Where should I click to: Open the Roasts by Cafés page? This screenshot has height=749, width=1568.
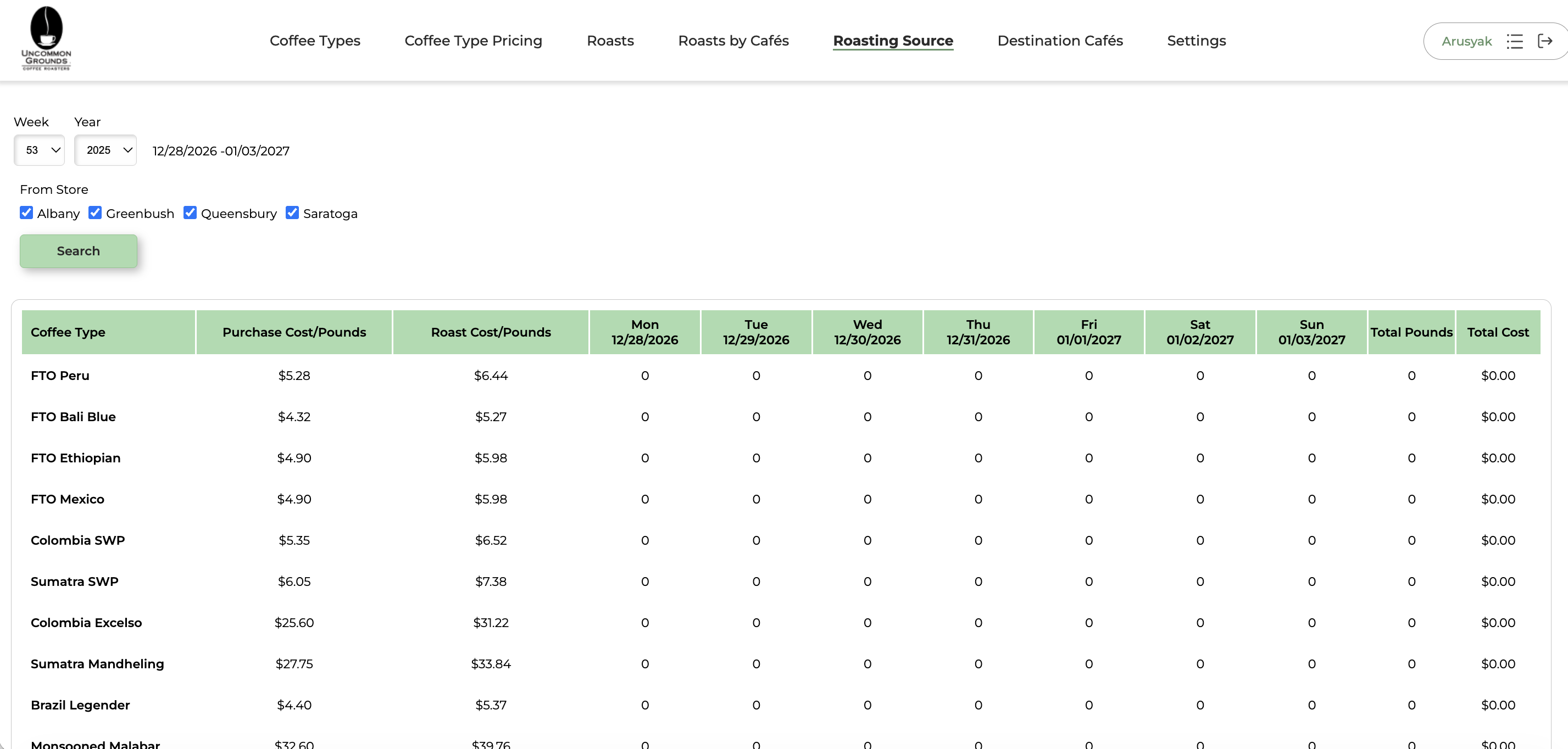(x=733, y=41)
